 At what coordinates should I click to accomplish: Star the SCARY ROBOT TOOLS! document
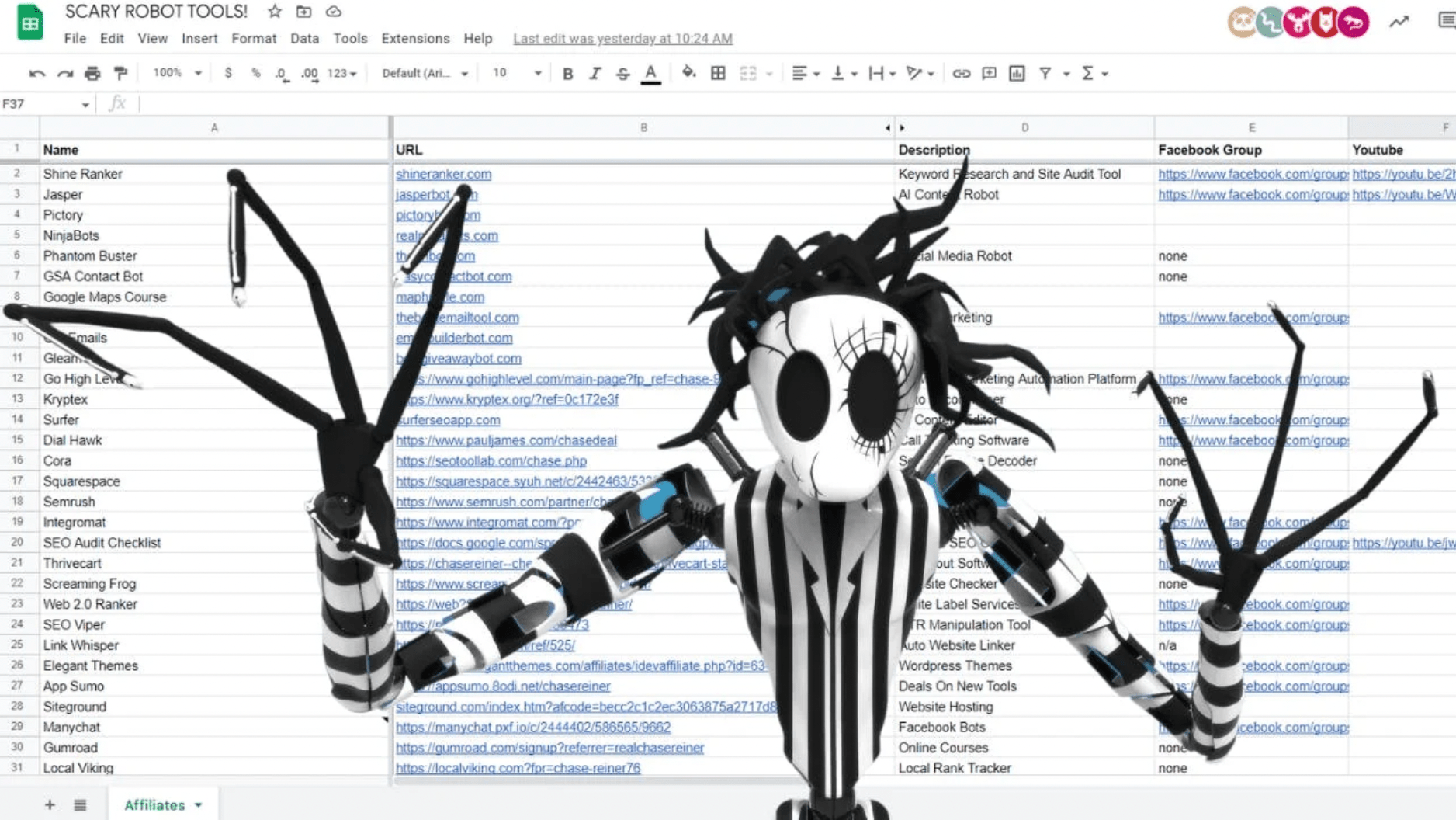pos(275,12)
